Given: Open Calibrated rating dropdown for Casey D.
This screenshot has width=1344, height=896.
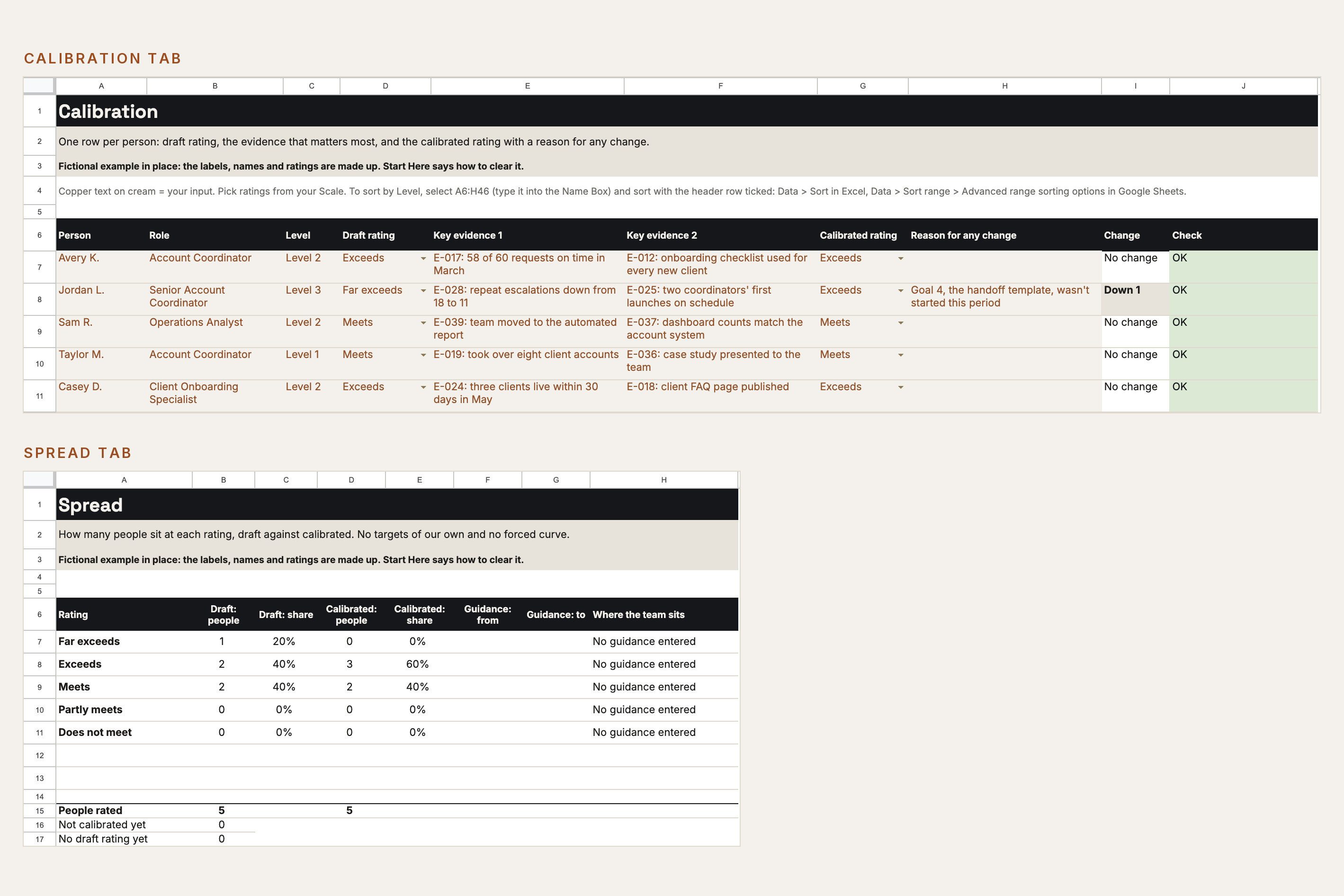Looking at the screenshot, I should 901,387.
